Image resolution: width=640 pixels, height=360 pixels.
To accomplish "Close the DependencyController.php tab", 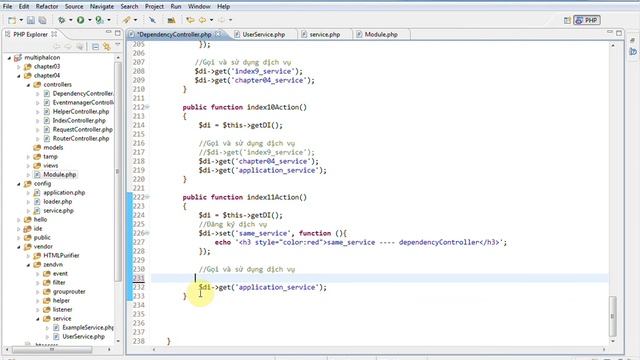I will click(x=218, y=34).
